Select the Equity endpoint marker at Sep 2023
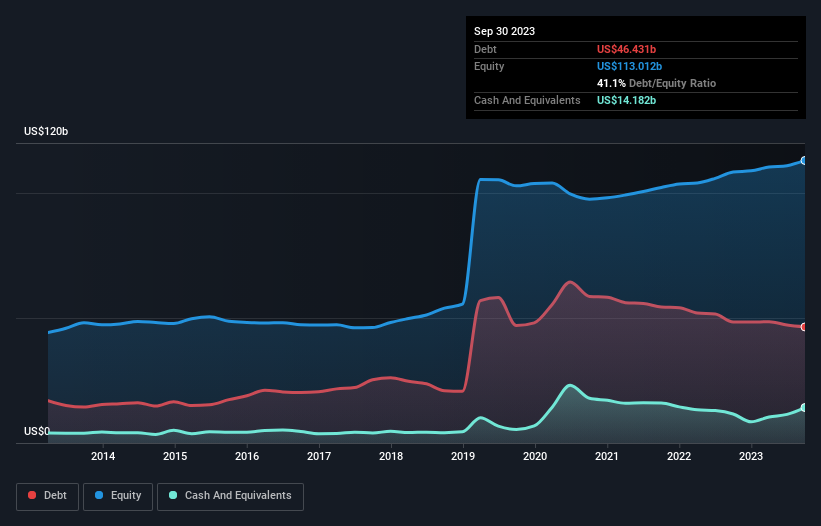 click(804, 161)
